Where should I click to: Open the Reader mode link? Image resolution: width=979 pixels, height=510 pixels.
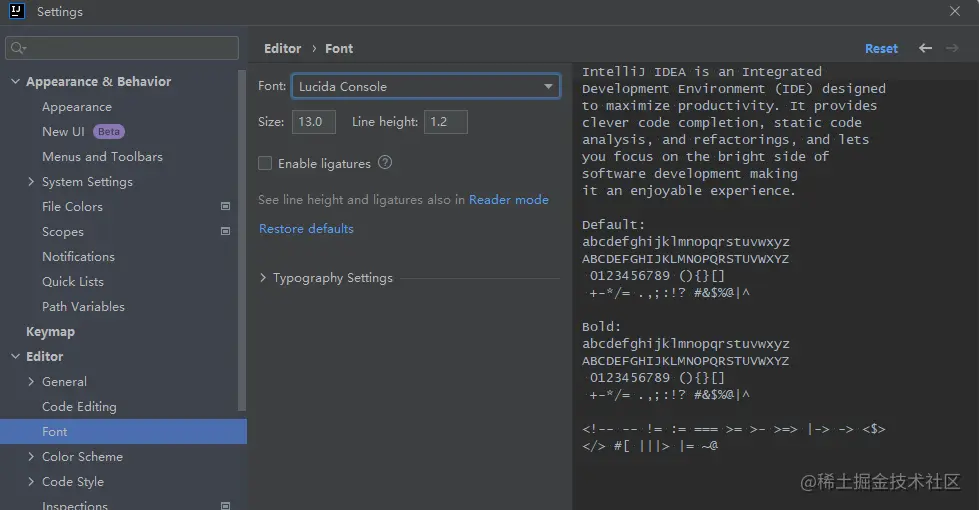click(508, 200)
